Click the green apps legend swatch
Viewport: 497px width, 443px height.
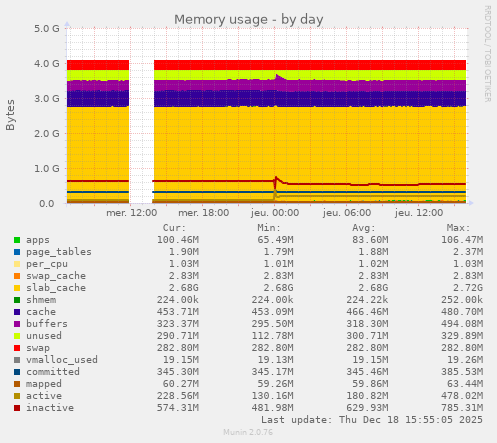[17, 240]
